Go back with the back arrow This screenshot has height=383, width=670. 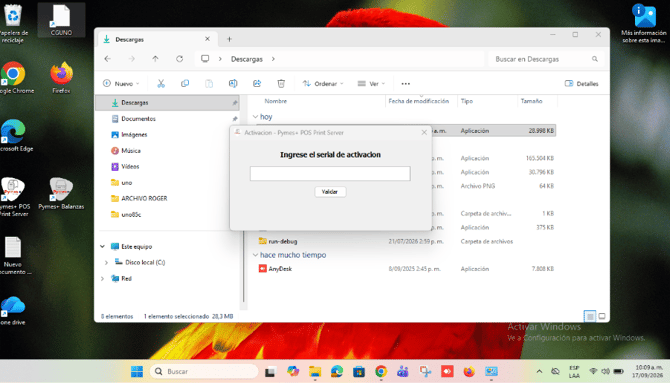pyautogui.click(x=108, y=59)
